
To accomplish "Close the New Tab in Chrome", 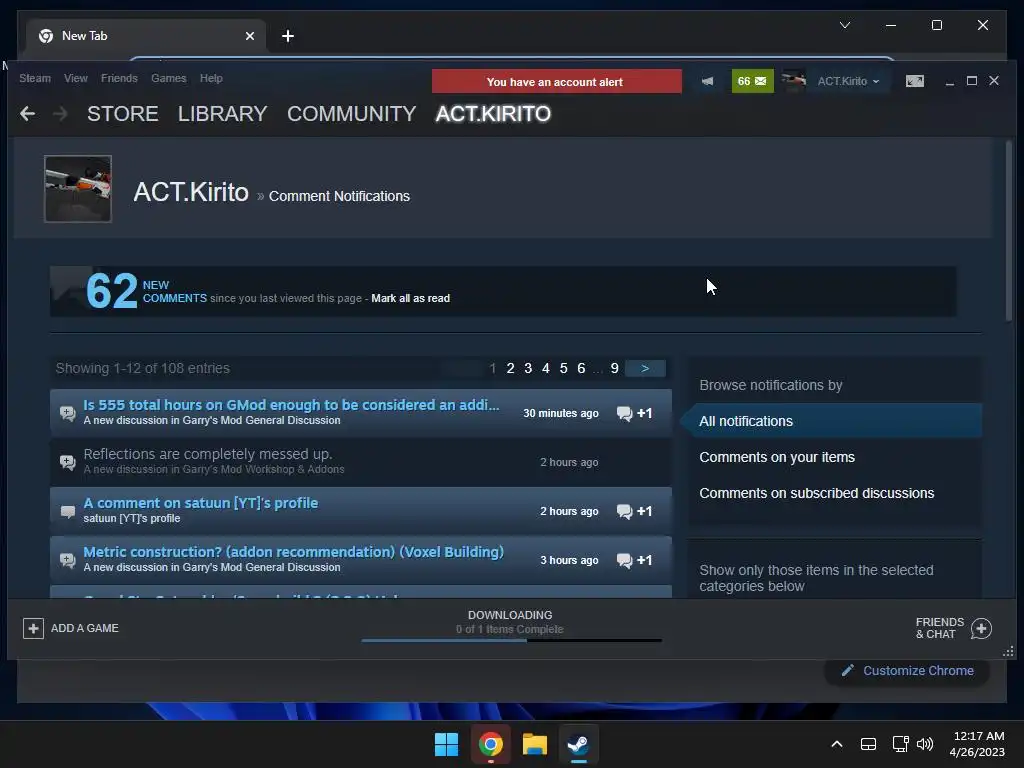I will pyautogui.click(x=249, y=36).
